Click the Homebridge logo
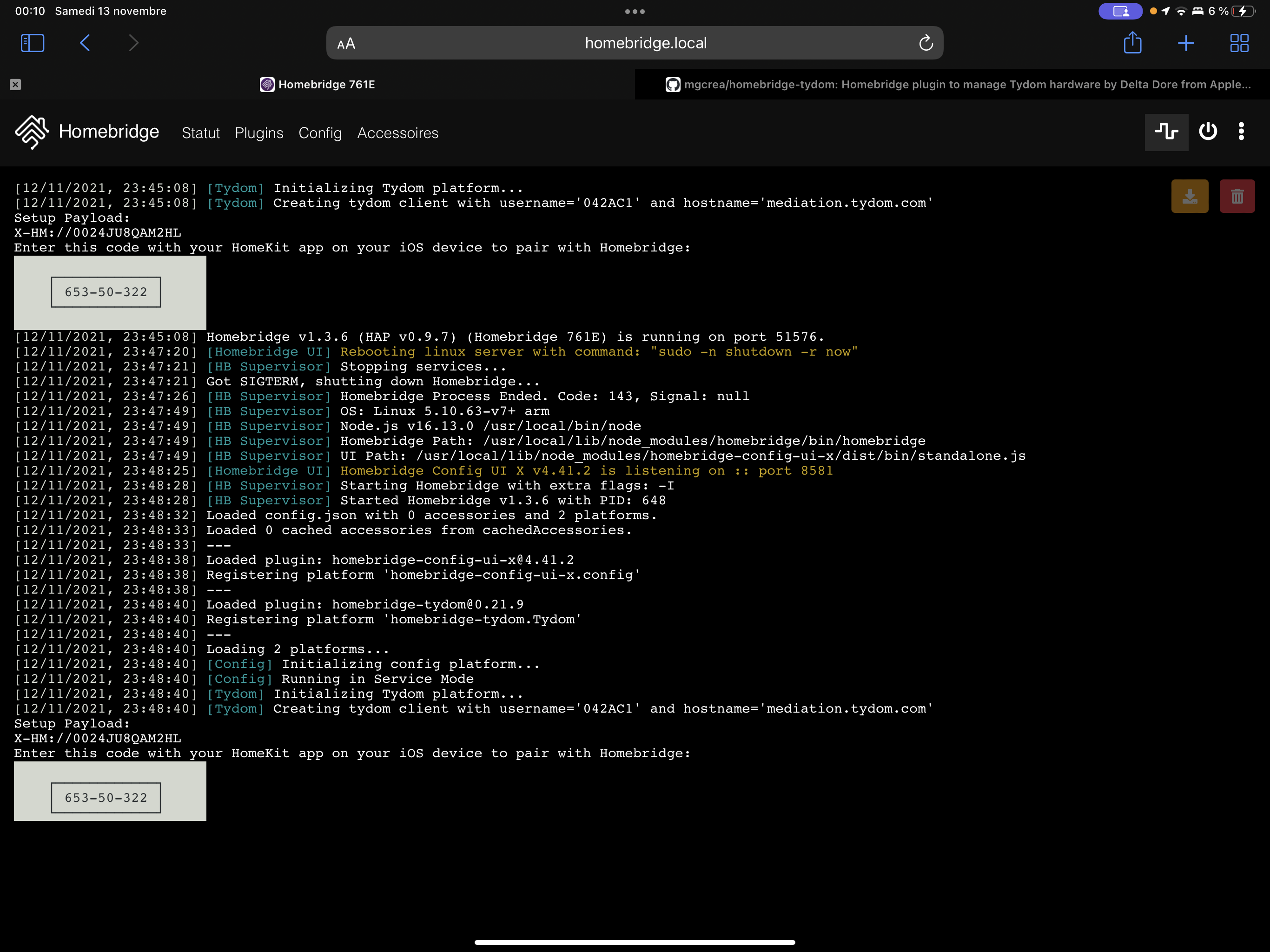 (32, 132)
